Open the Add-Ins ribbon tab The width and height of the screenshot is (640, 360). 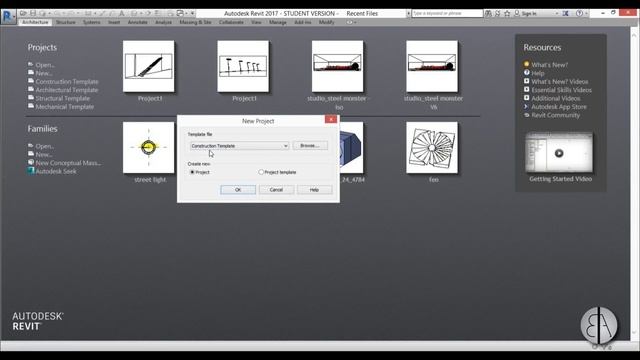click(x=302, y=22)
